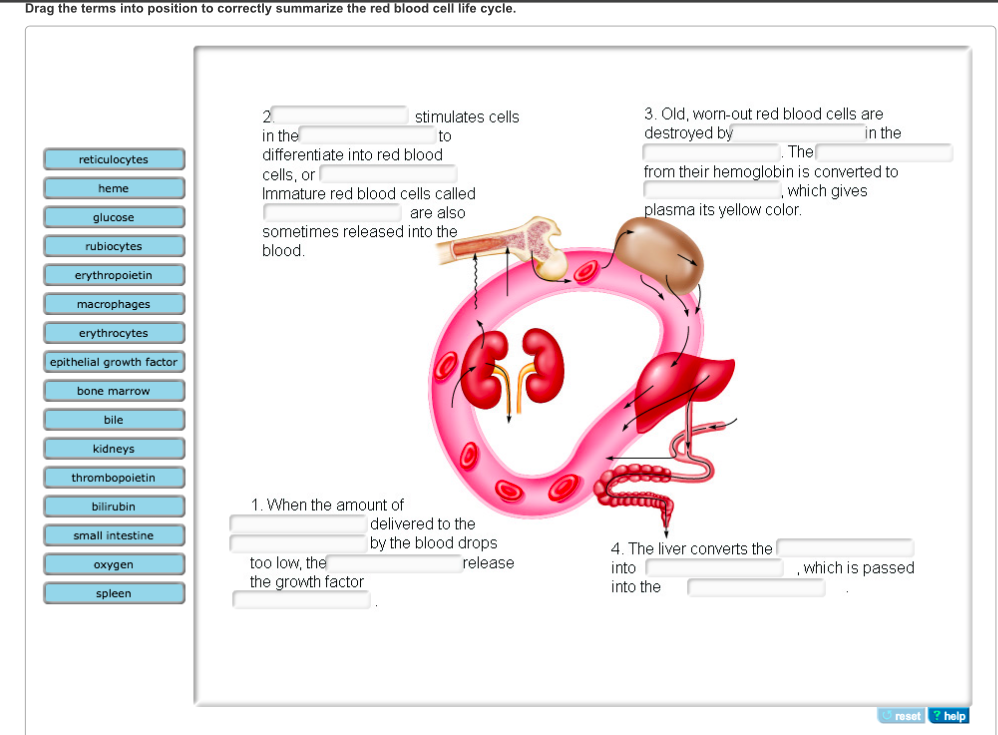Select the spleen term tile
The height and width of the screenshot is (735, 998).
114,594
